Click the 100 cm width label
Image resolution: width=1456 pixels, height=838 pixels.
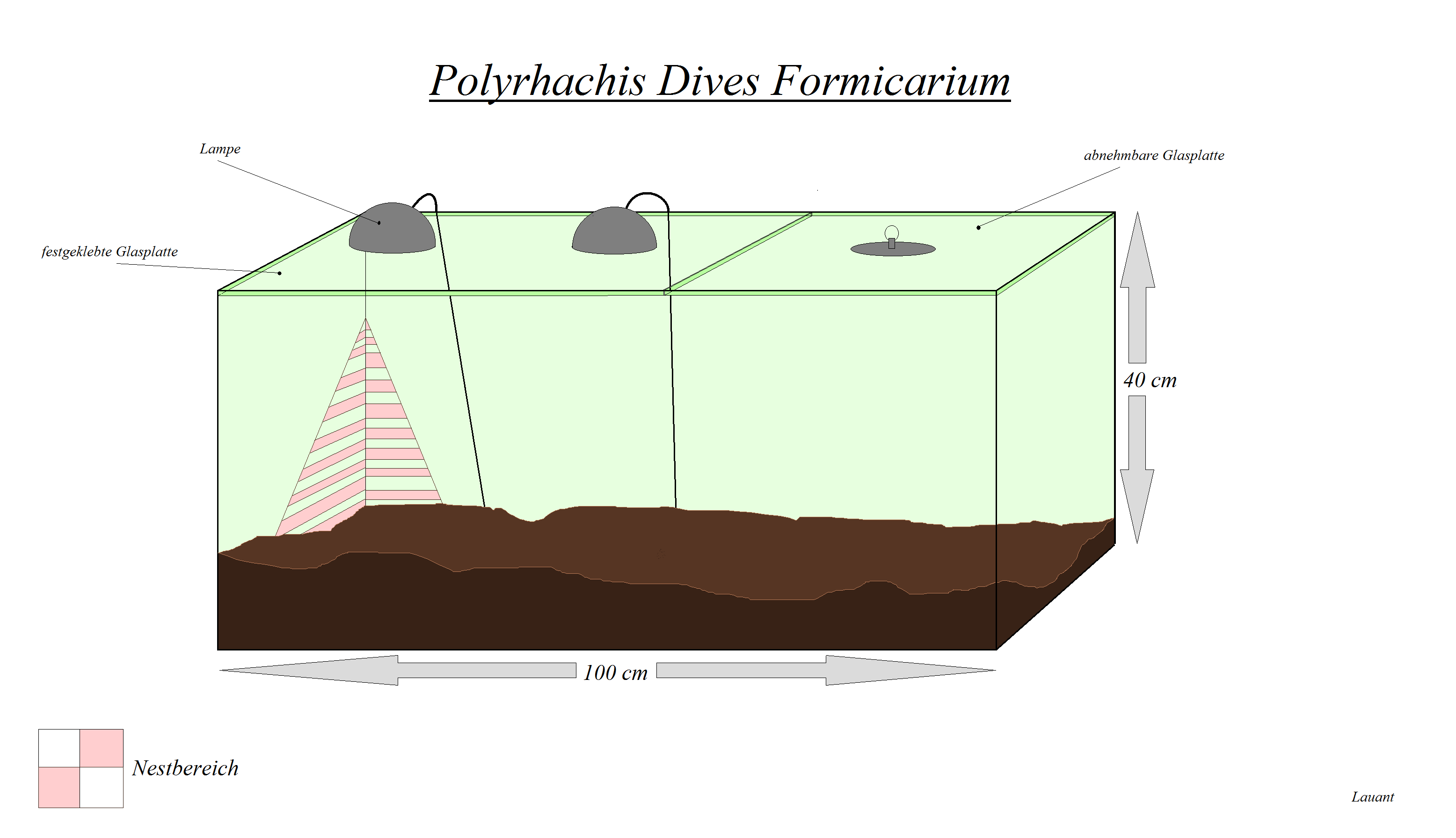point(615,672)
